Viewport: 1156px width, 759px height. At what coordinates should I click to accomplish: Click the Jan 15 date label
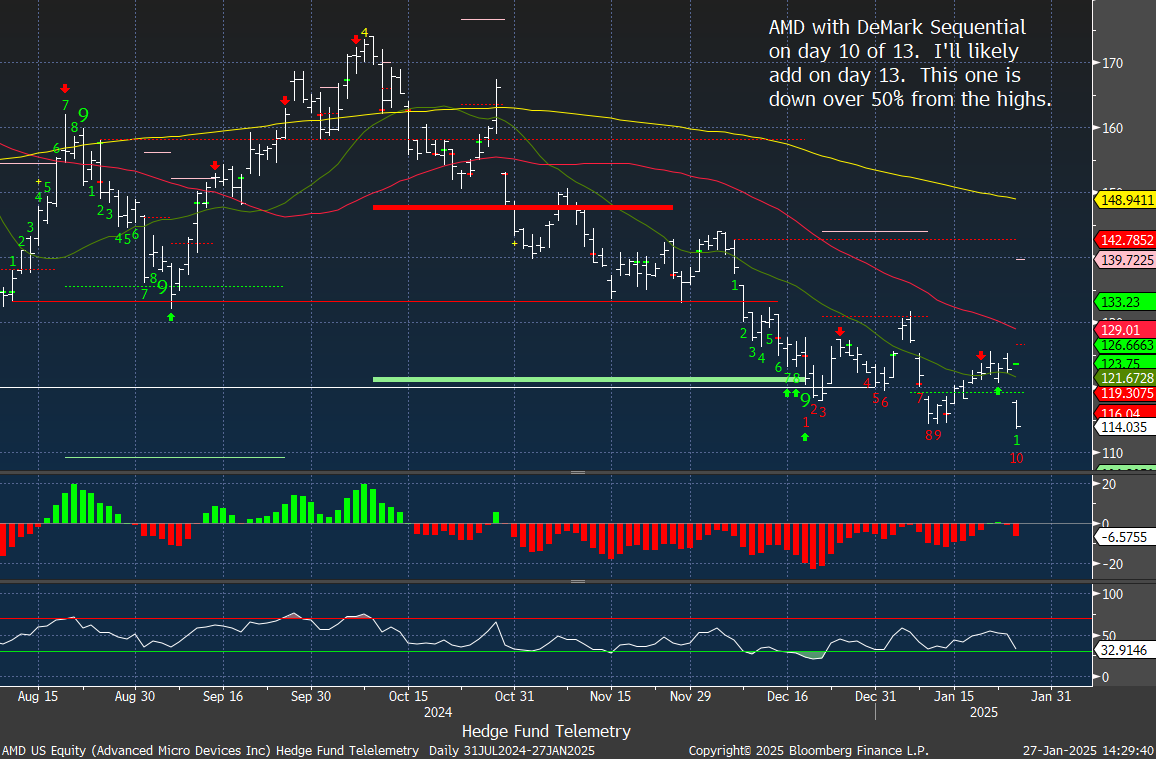click(x=954, y=696)
